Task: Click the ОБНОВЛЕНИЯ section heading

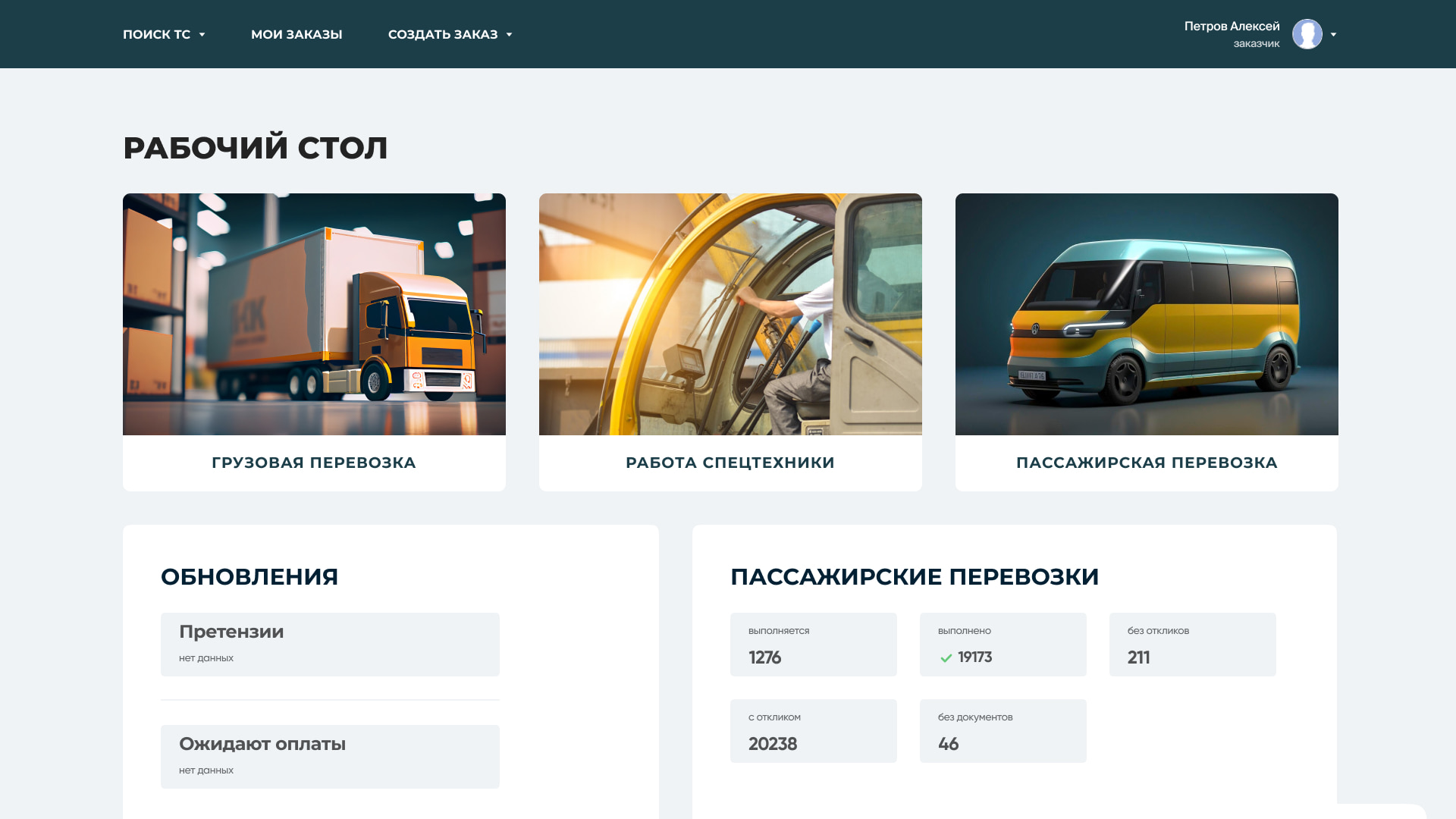Action: 249,577
